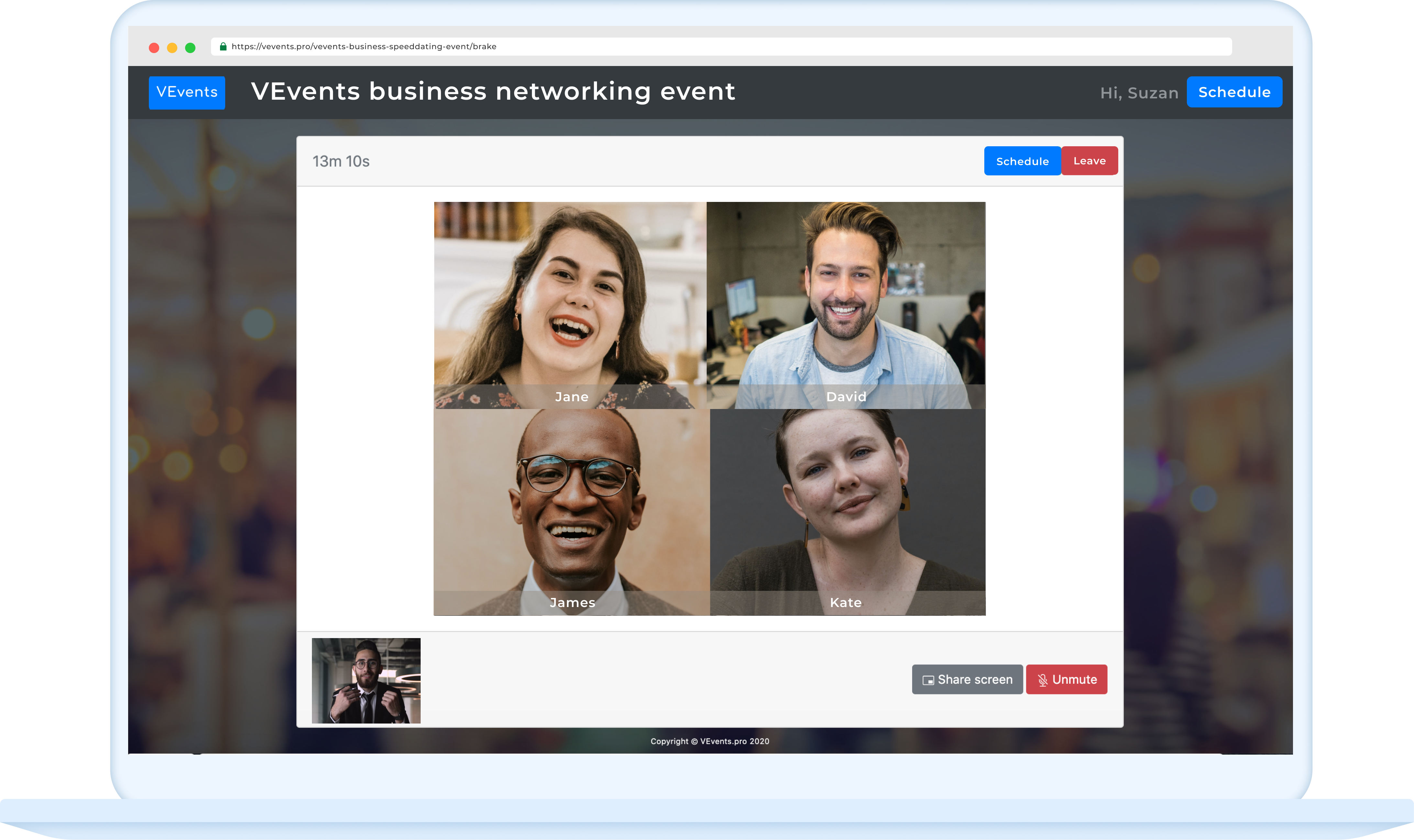
Task: Click the green maximize window dot
Action: (190, 48)
